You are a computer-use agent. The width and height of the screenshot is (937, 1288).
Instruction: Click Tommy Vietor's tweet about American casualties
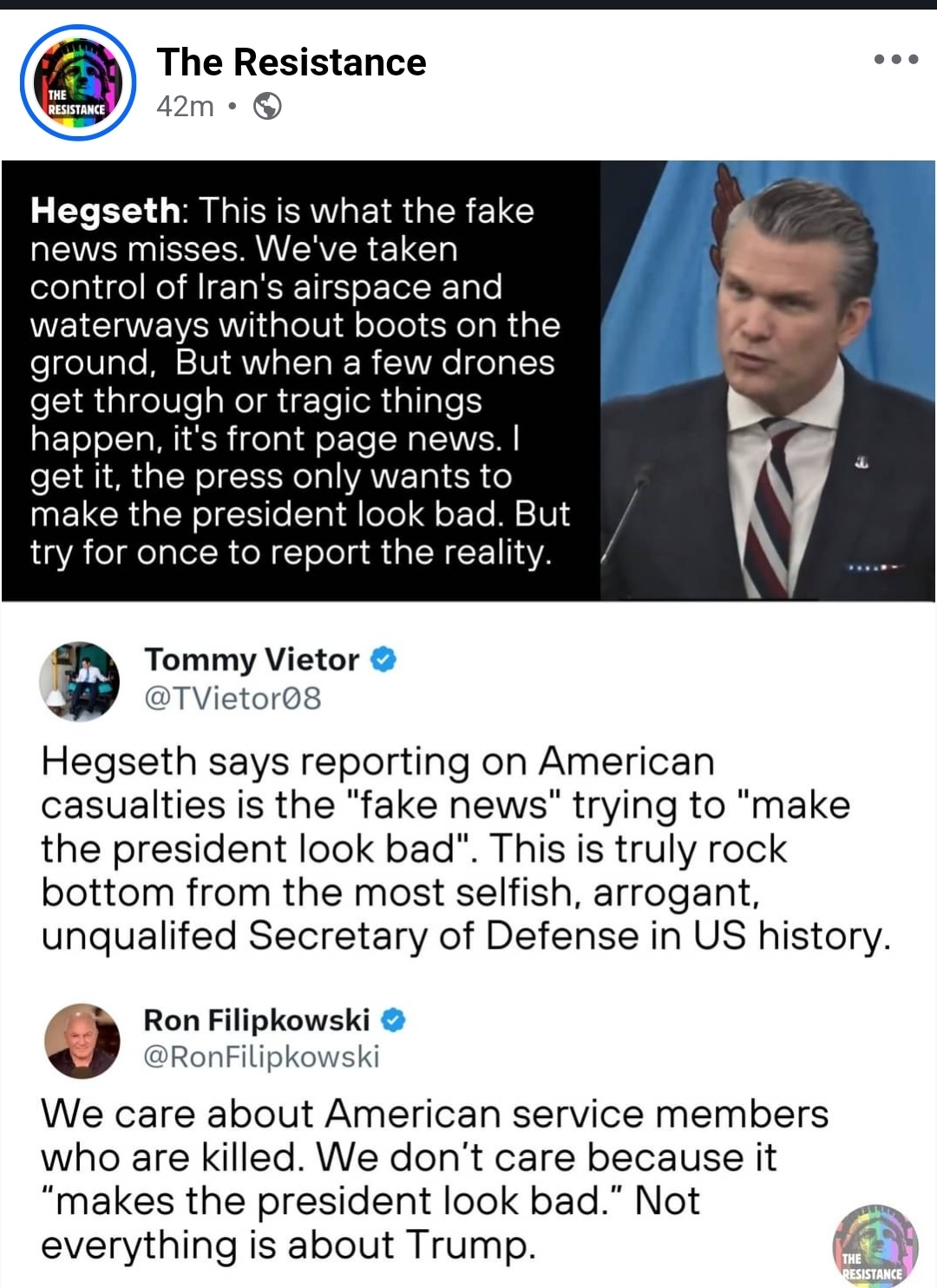click(x=465, y=848)
